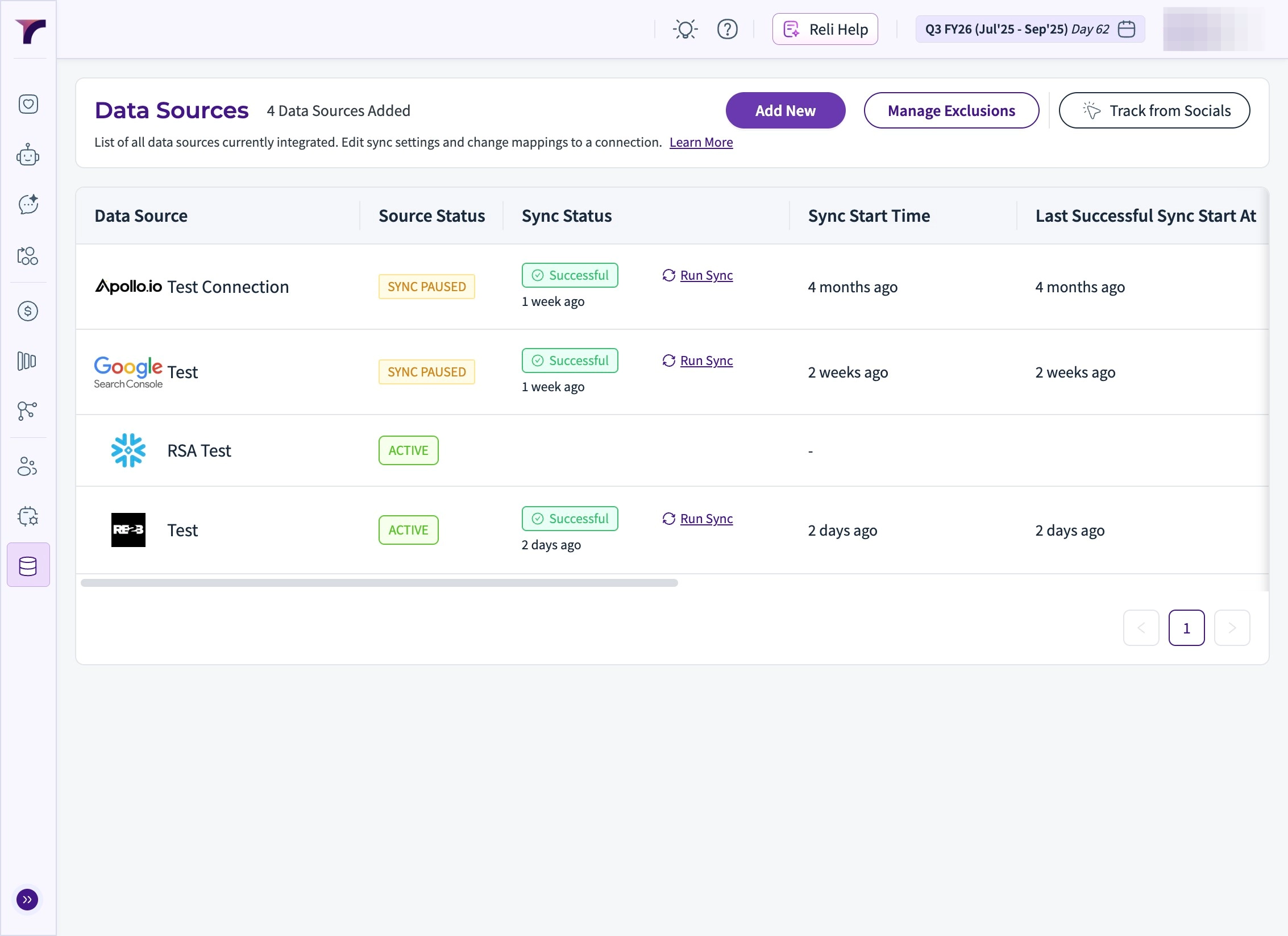Open the Q3 FY26 date range picker
Screen dimensions: 1288x936
click(x=1029, y=29)
